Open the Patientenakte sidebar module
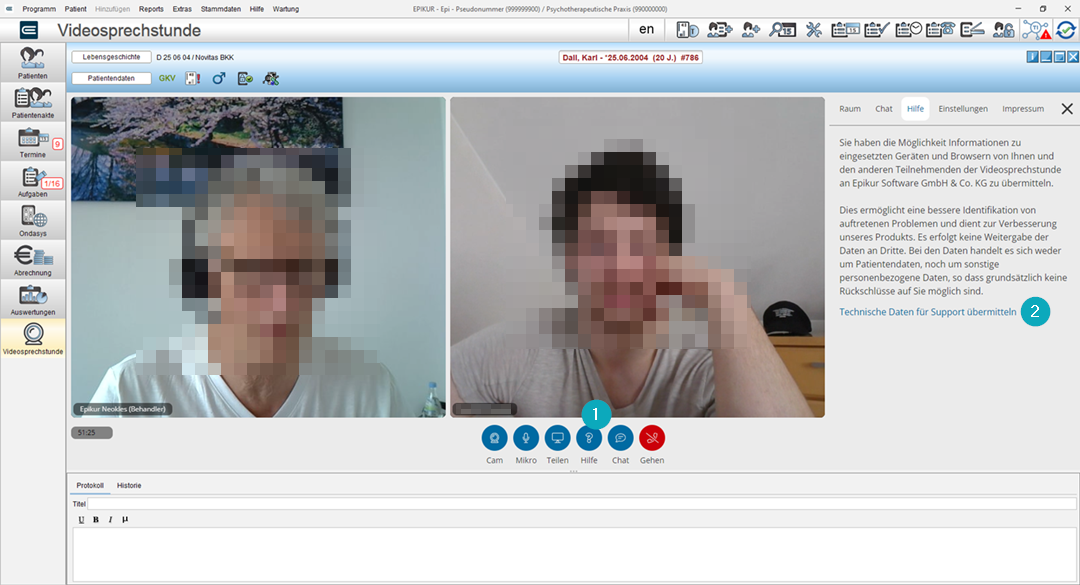Screen dimensions: 1080x585 pos(33,102)
